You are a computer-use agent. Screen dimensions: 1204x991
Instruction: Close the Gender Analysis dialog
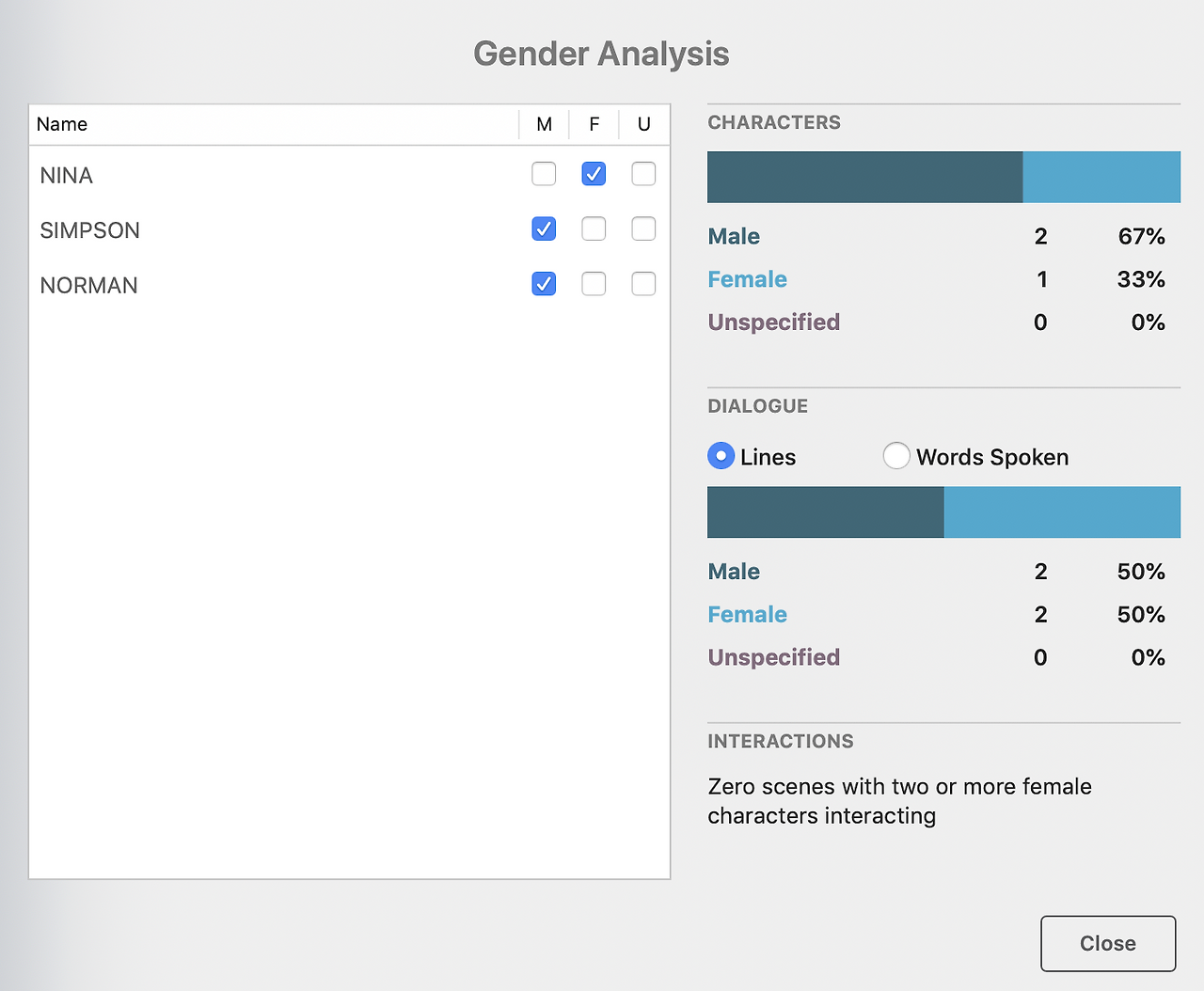point(1107,943)
